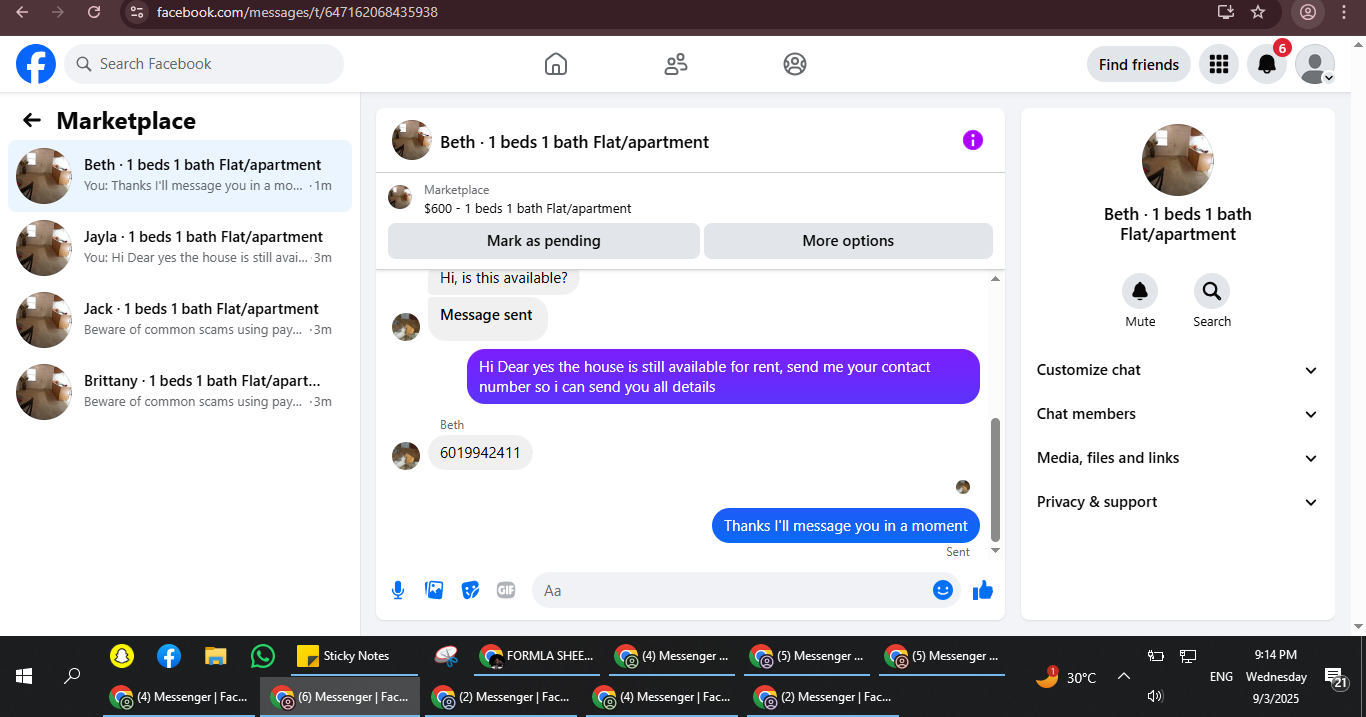Expand Media, files and links section

[1178, 458]
